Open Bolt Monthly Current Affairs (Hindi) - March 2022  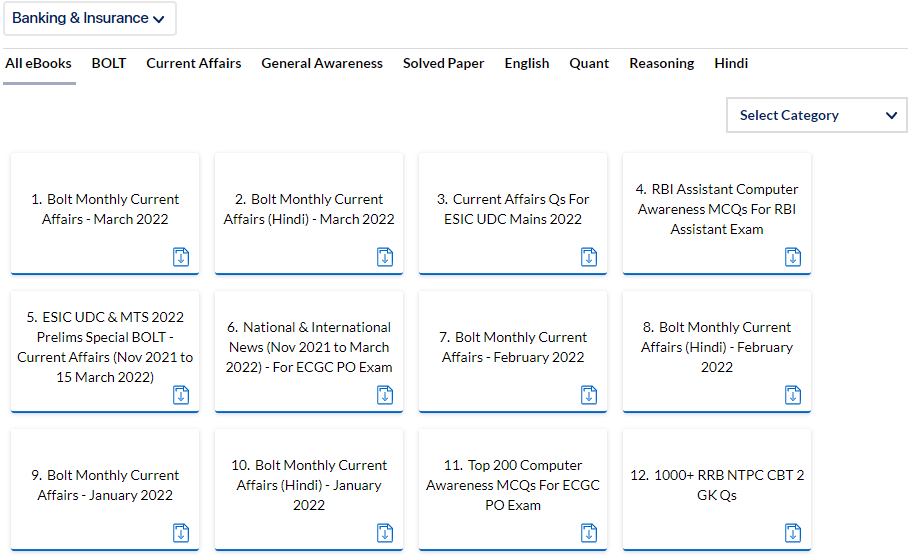point(309,209)
